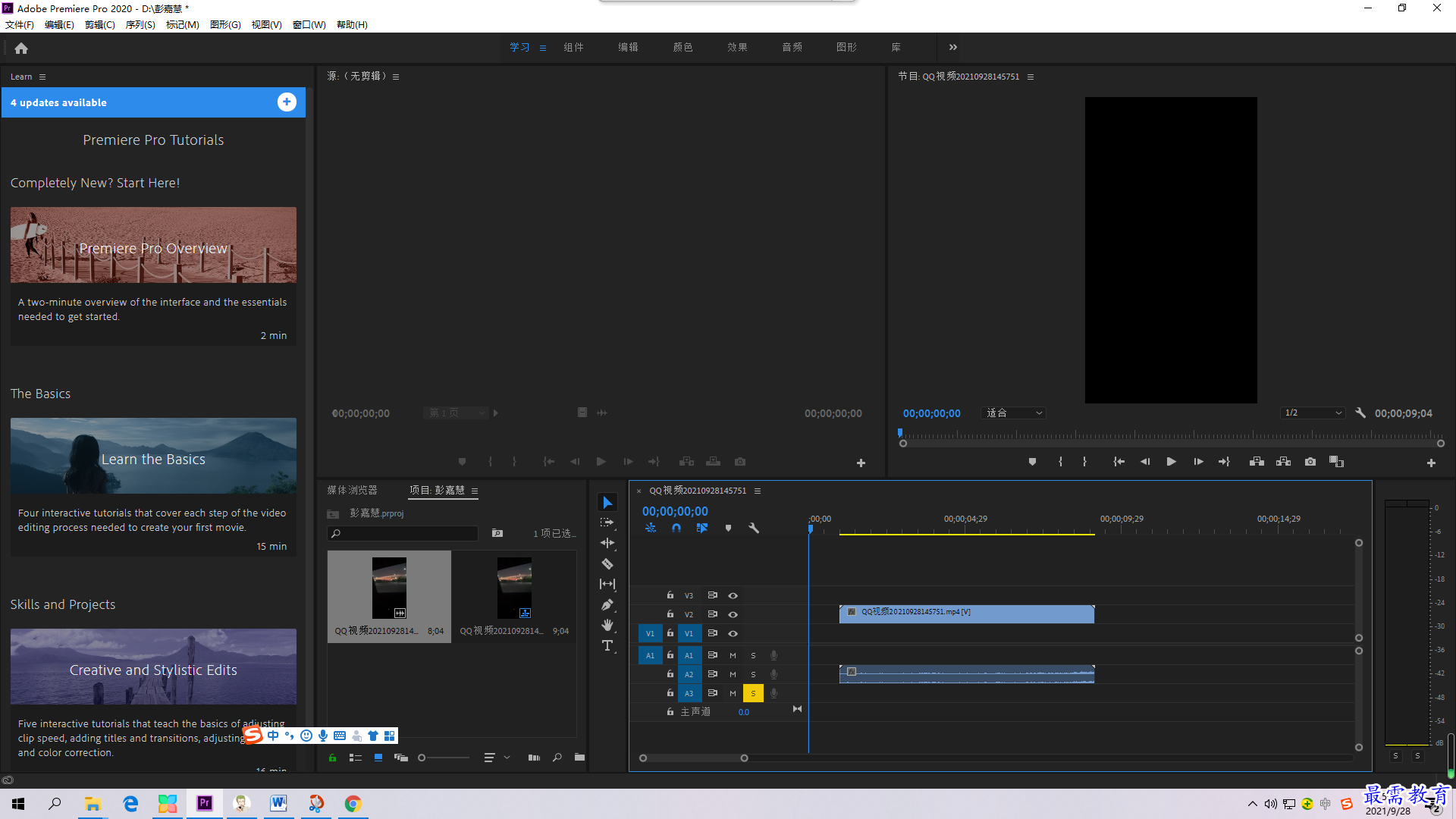Play the Program monitor sequence
This screenshot has width=1456, height=819.
click(x=1171, y=462)
